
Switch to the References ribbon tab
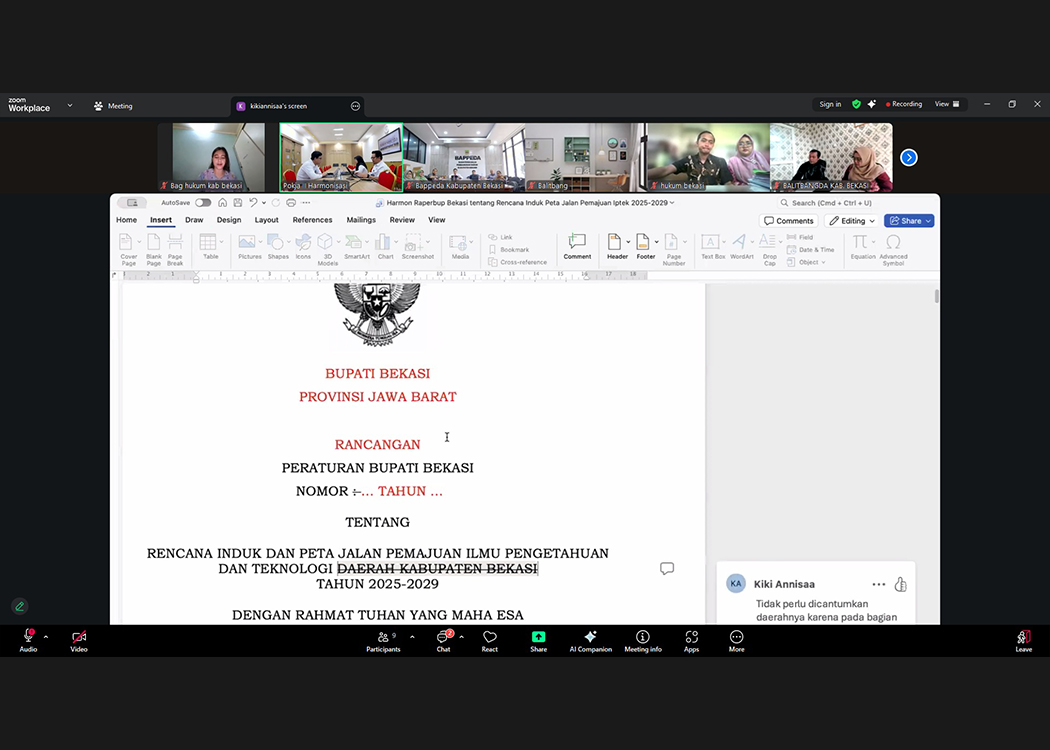tap(312, 220)
